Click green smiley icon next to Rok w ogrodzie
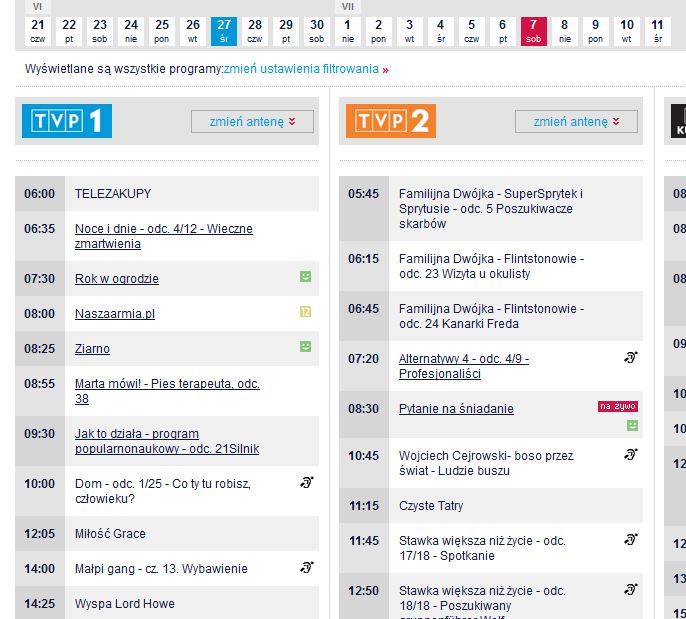Viewport: 686px width, 619px height. (x=306, y=276)
